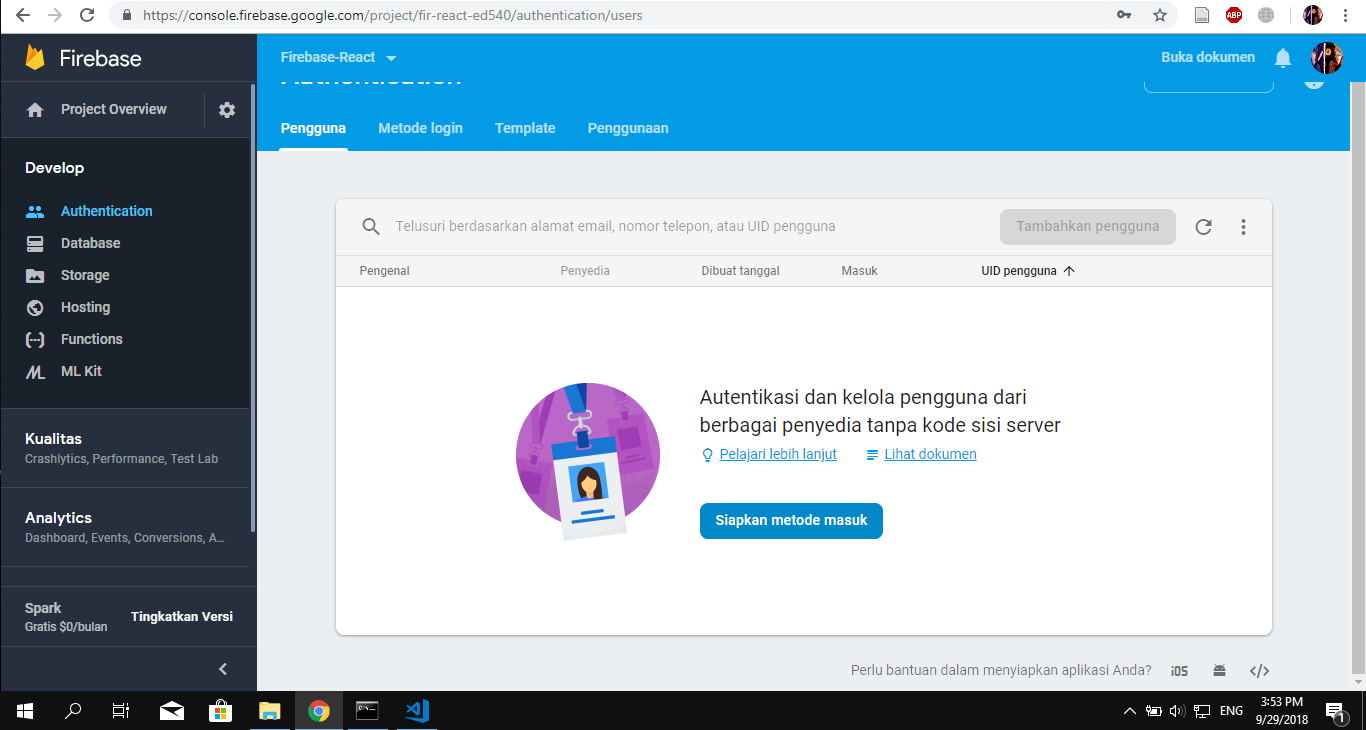The width and height of the screenshot is (1366, 730).
Task: Click the Authentication people icon
Action: [35, 211]
